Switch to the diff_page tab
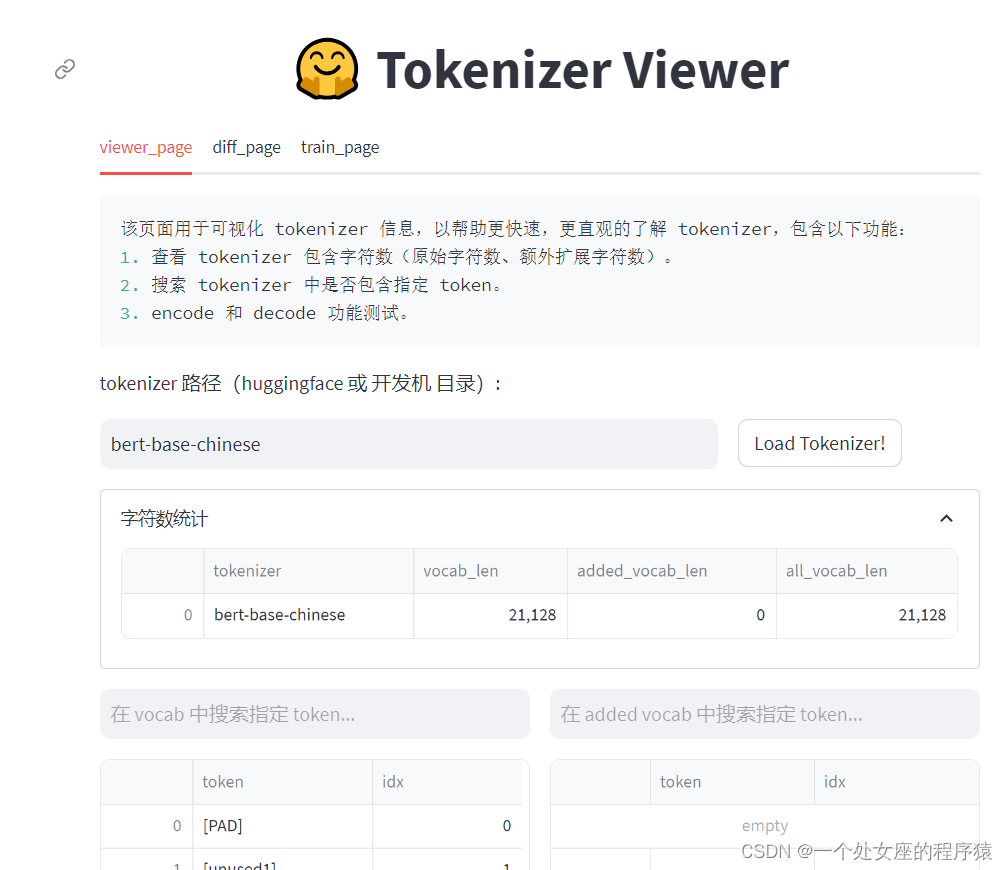The height and width of the screenshot is (870, 1008). (246, 147)
